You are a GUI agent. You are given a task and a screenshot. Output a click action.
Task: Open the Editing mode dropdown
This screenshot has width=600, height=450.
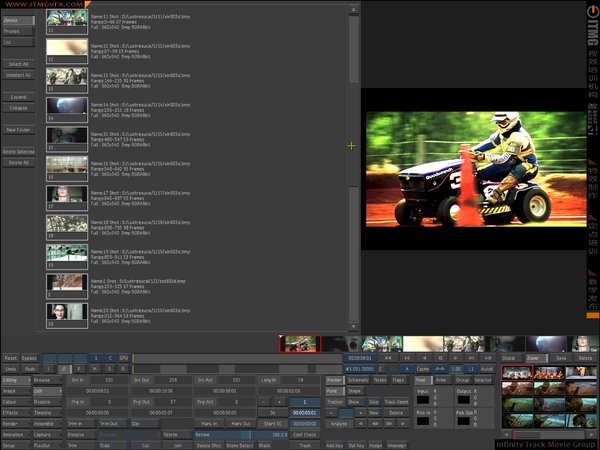[15, 380]
